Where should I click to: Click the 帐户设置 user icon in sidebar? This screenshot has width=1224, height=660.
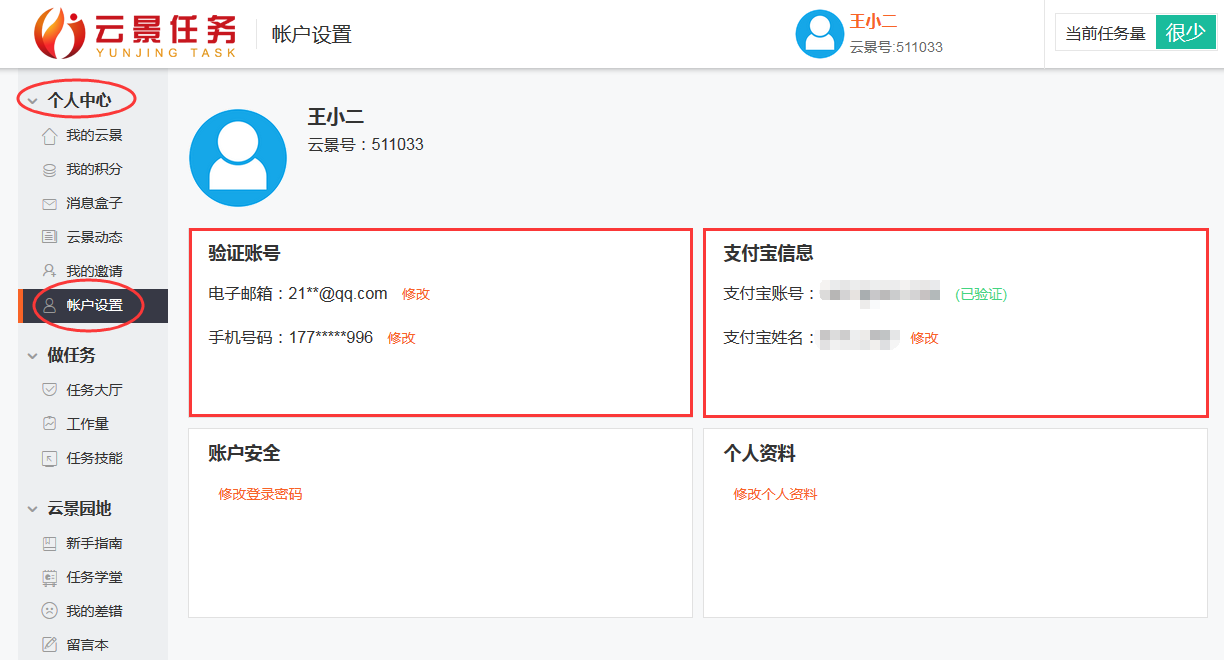[x=49, y=306]
